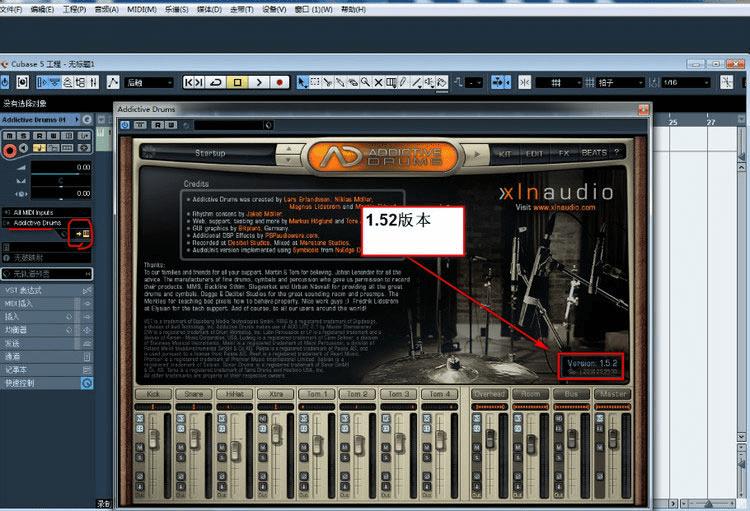The image size is (750, 511).
Task: Solo track with inspector S button
Action: click(23, 136)
